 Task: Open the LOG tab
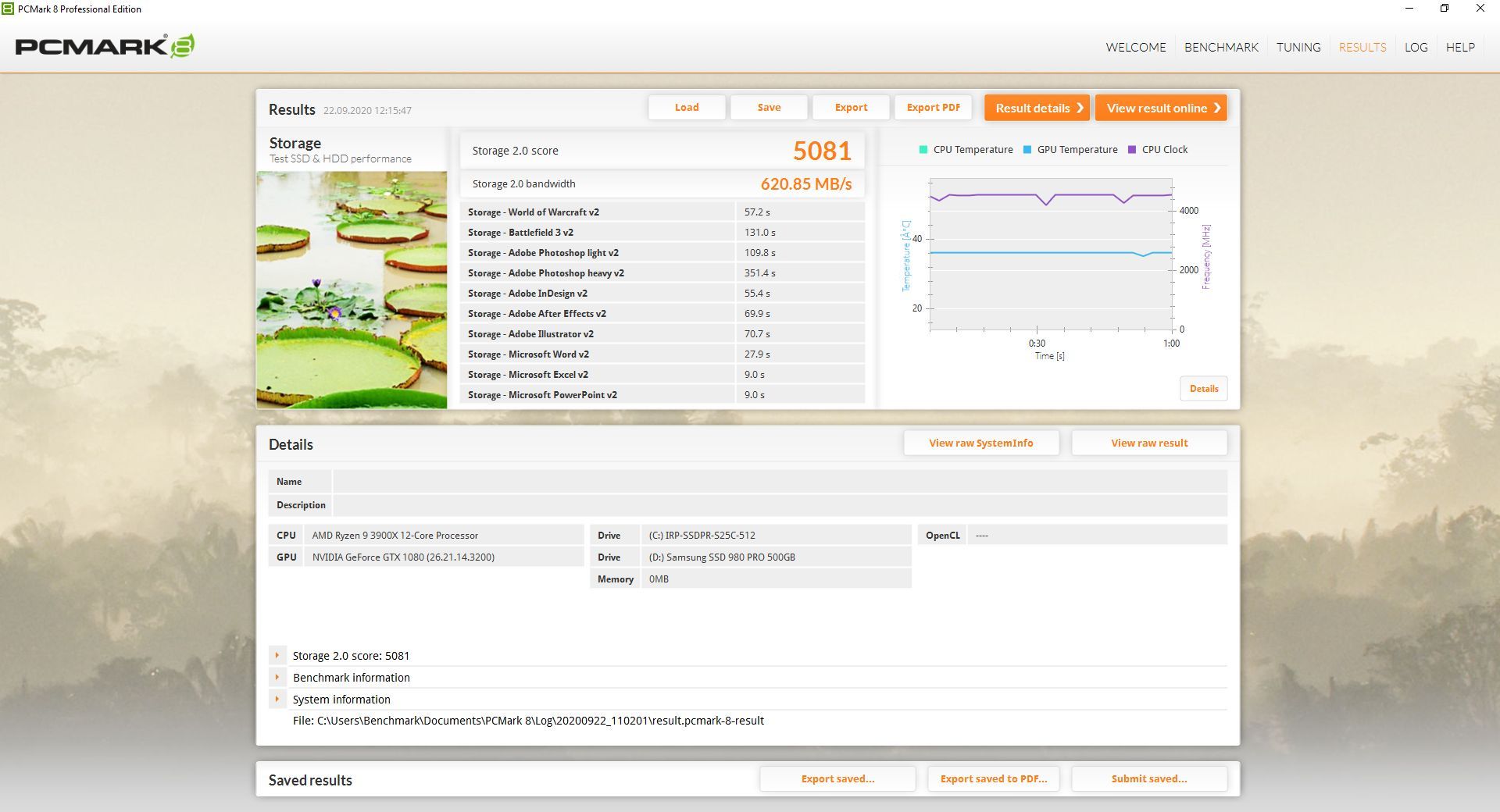1416,47
